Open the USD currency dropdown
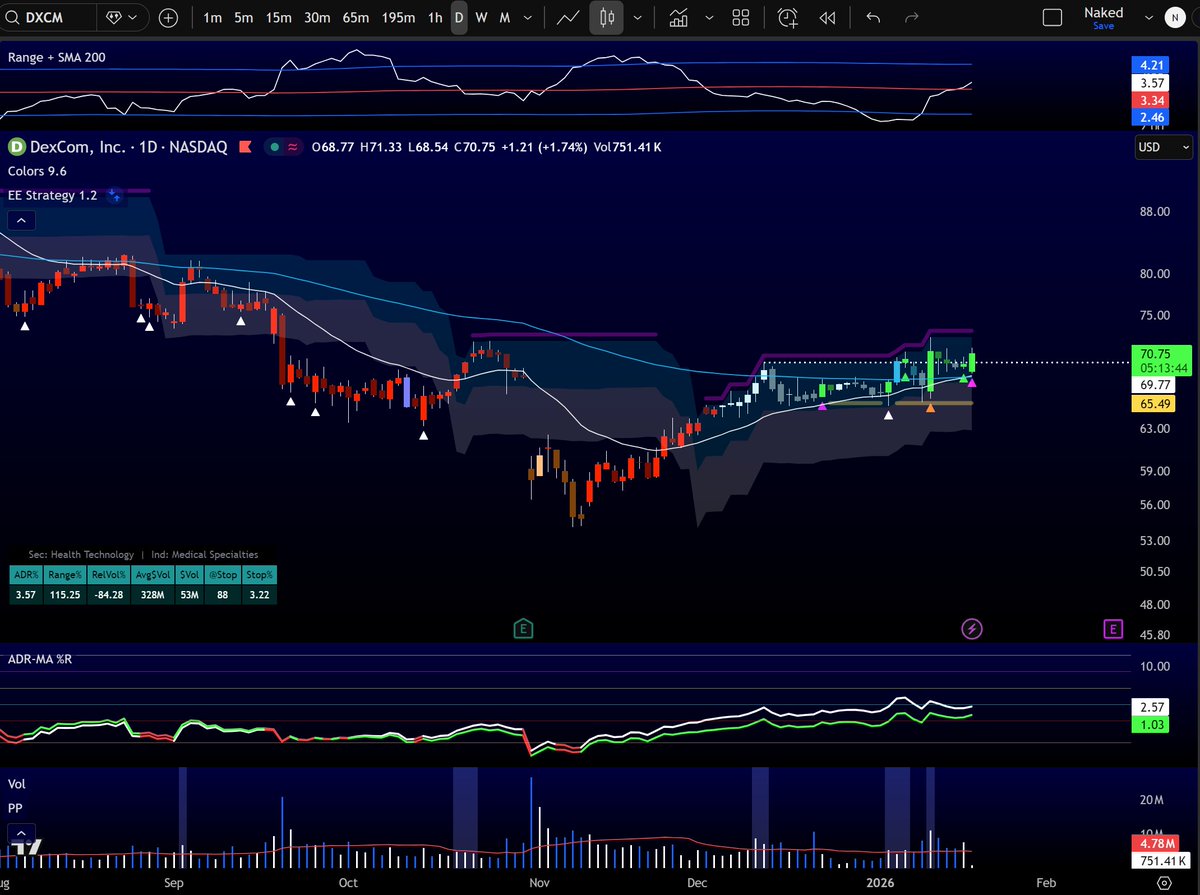This screenshot has width=1200, height=895. 1164,147
